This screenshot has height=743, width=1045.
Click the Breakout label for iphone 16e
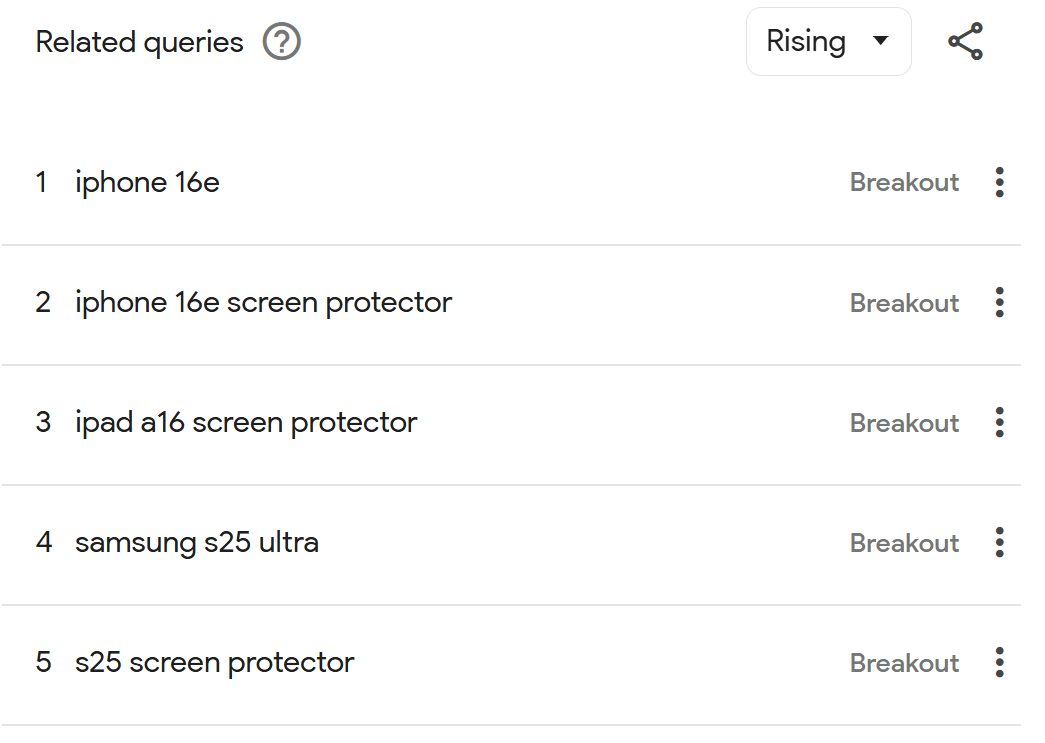pyautogui.click(x=904, y=182)
